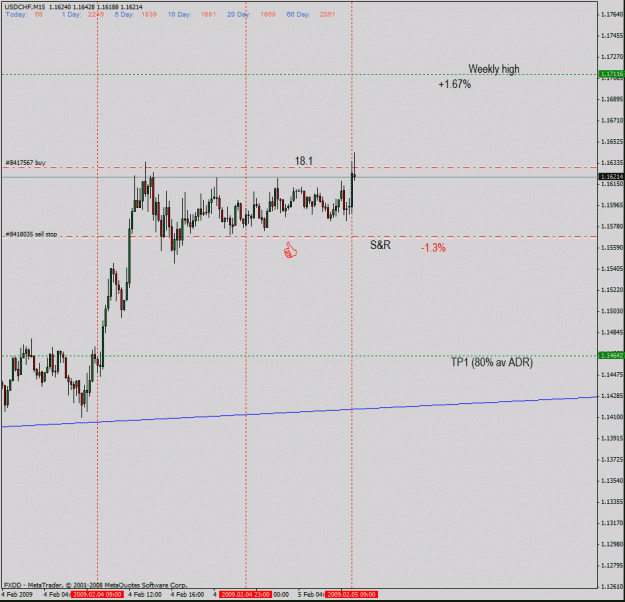Click the 1 Day: range label

point(71,14)
